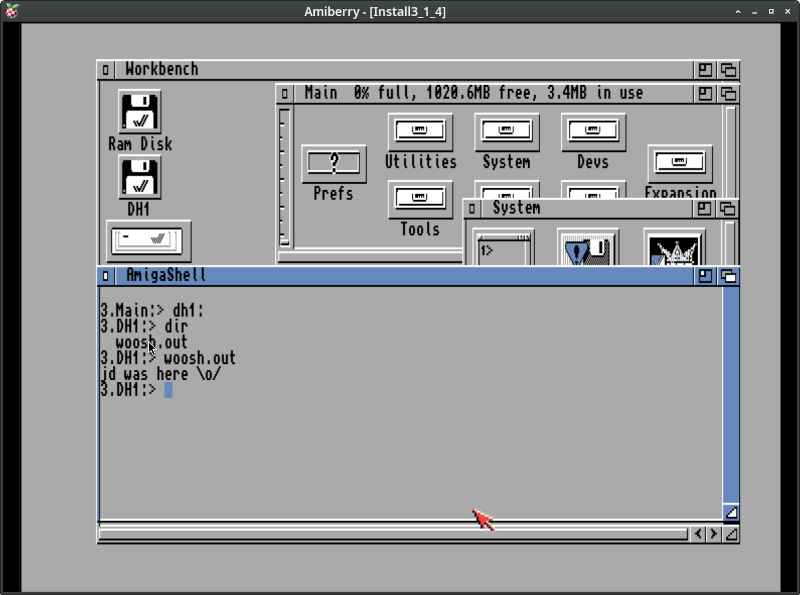800x595 pixels.
Task: Open the Expansion drawer
Action: (x=680, y=164)
